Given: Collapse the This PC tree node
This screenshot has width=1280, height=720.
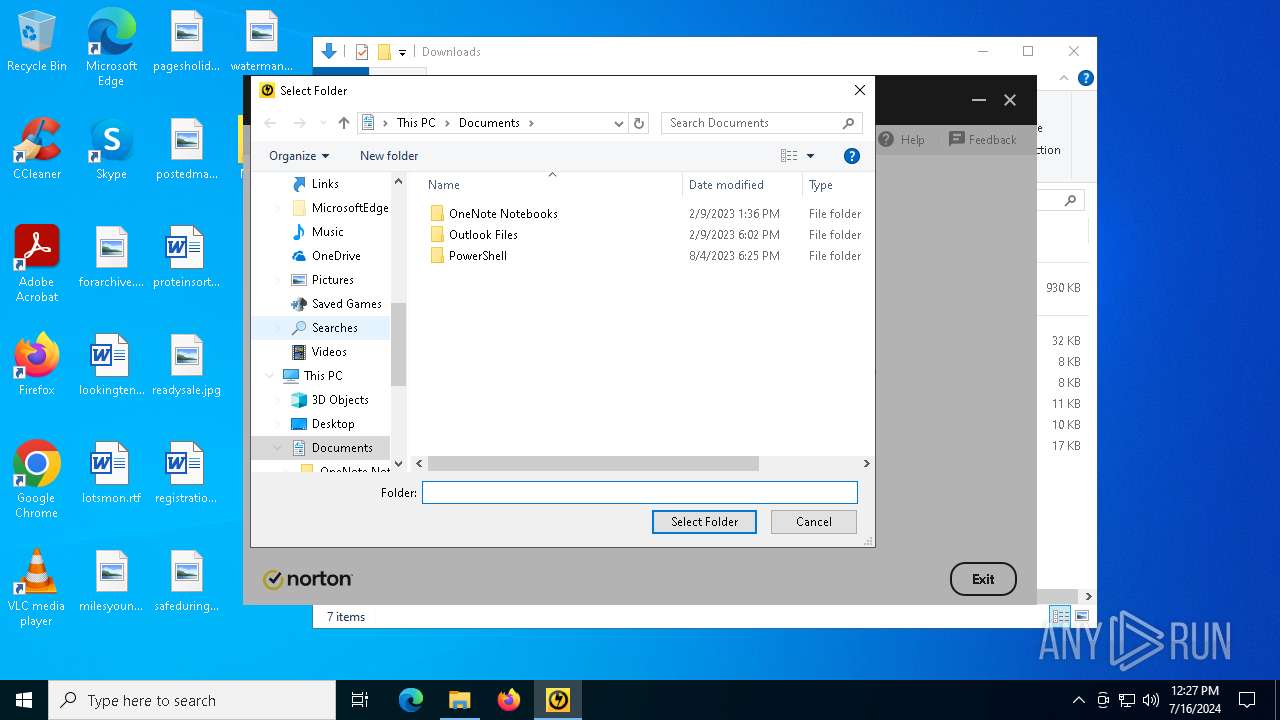Looking at the screenshot, I should [x=269, y=376].
